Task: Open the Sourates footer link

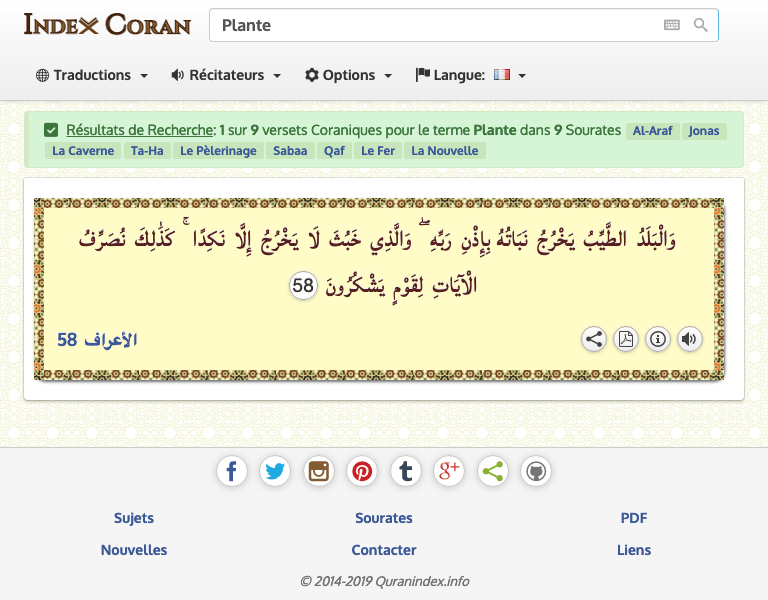Action: pos(384,518)
